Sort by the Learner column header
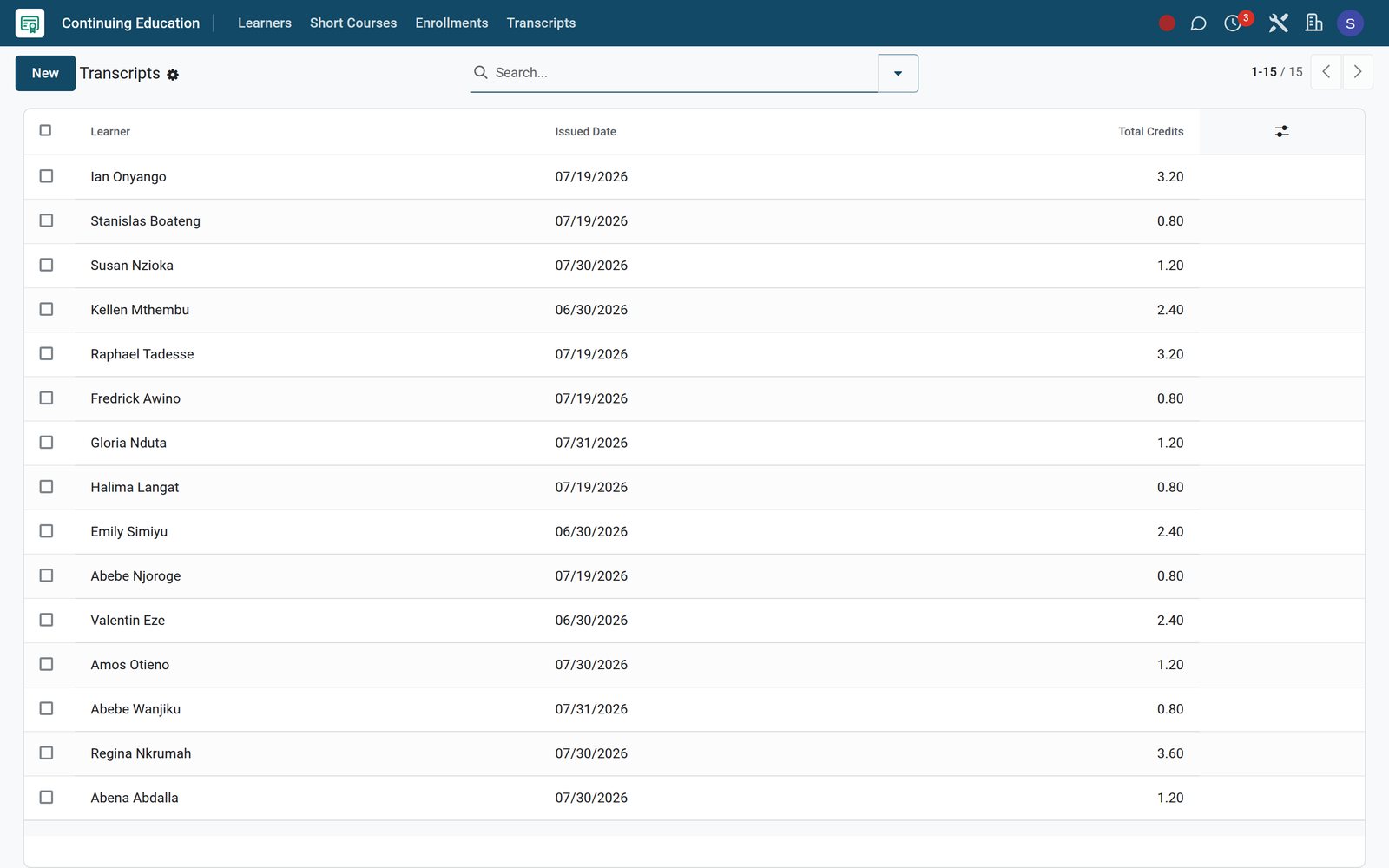The image size is (1389, 868). coord(110,132)
